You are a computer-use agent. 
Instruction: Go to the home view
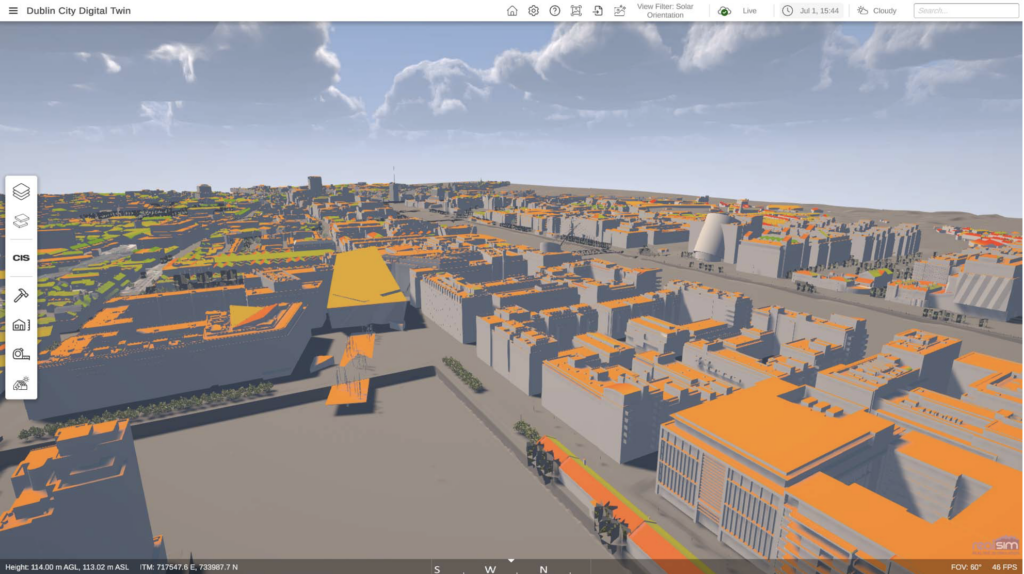(x=512, y=10)
